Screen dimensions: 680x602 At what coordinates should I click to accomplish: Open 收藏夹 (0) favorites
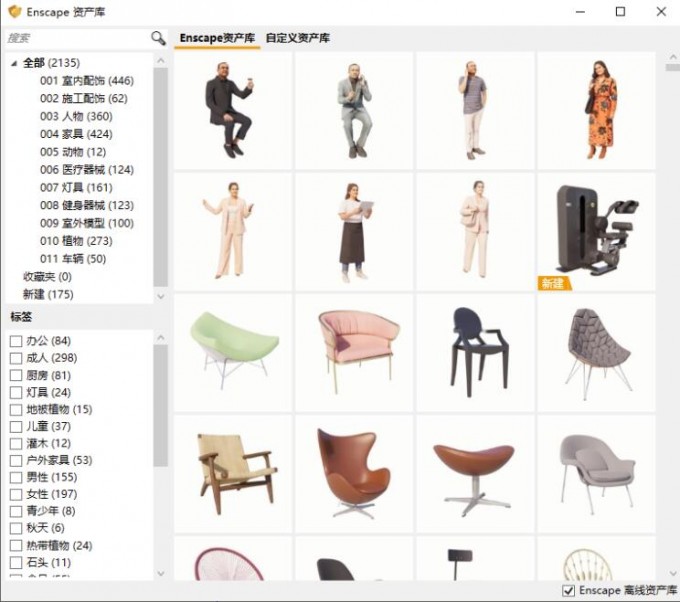[47, 276]
